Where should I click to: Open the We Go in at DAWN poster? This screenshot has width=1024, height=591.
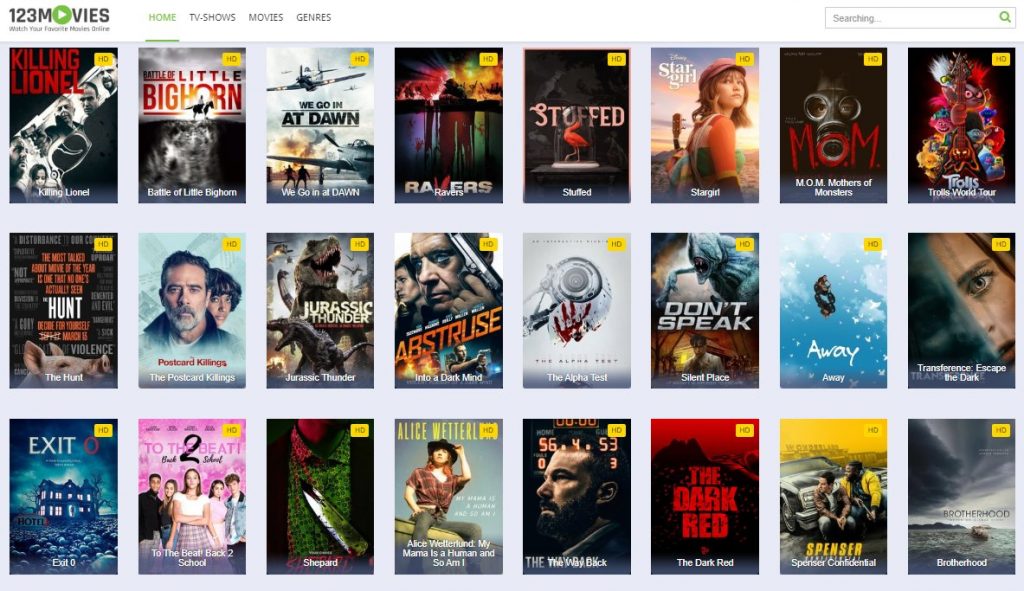(x=320, y=125)
